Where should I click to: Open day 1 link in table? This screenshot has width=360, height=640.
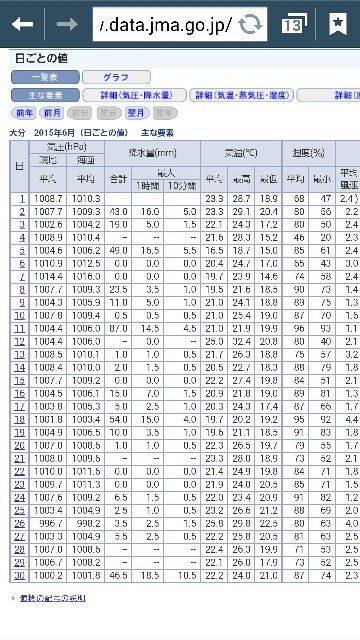click(x=21, y=199)
